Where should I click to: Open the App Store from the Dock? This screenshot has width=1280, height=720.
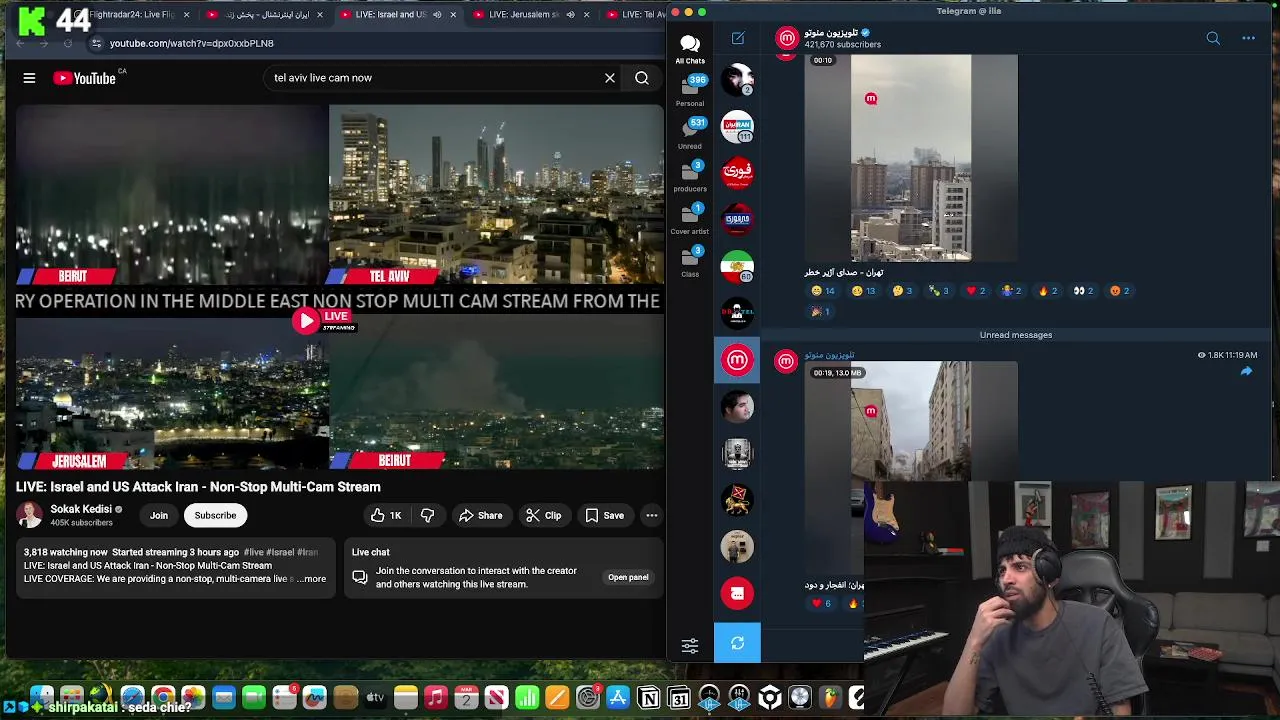coord(618,697)
